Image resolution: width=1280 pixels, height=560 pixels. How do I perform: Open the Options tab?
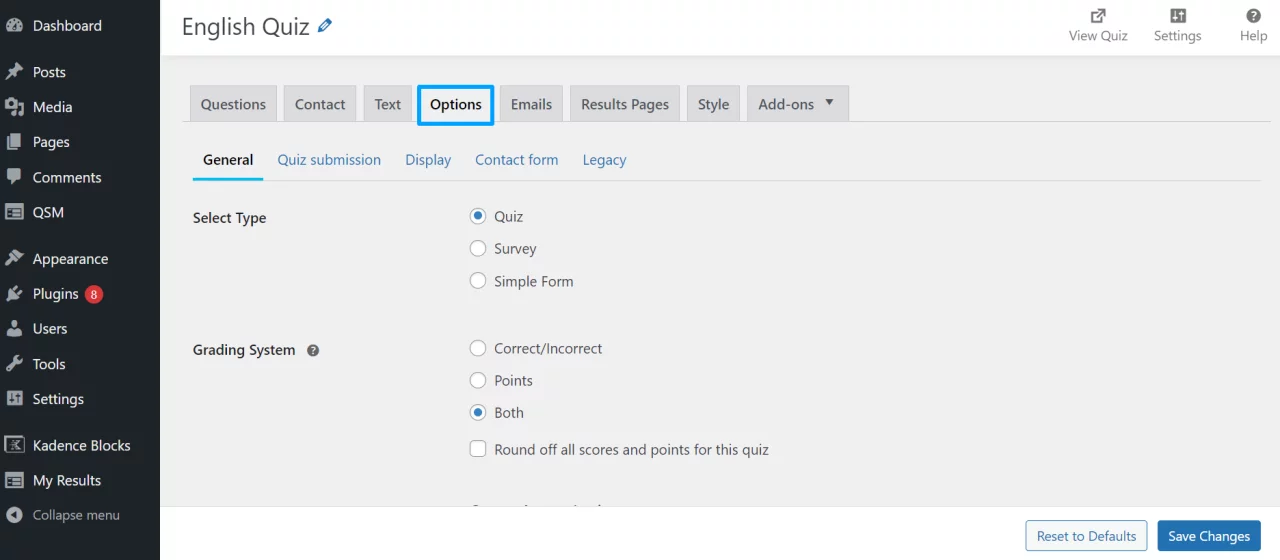pyautogui.click(x=456, y=104)
